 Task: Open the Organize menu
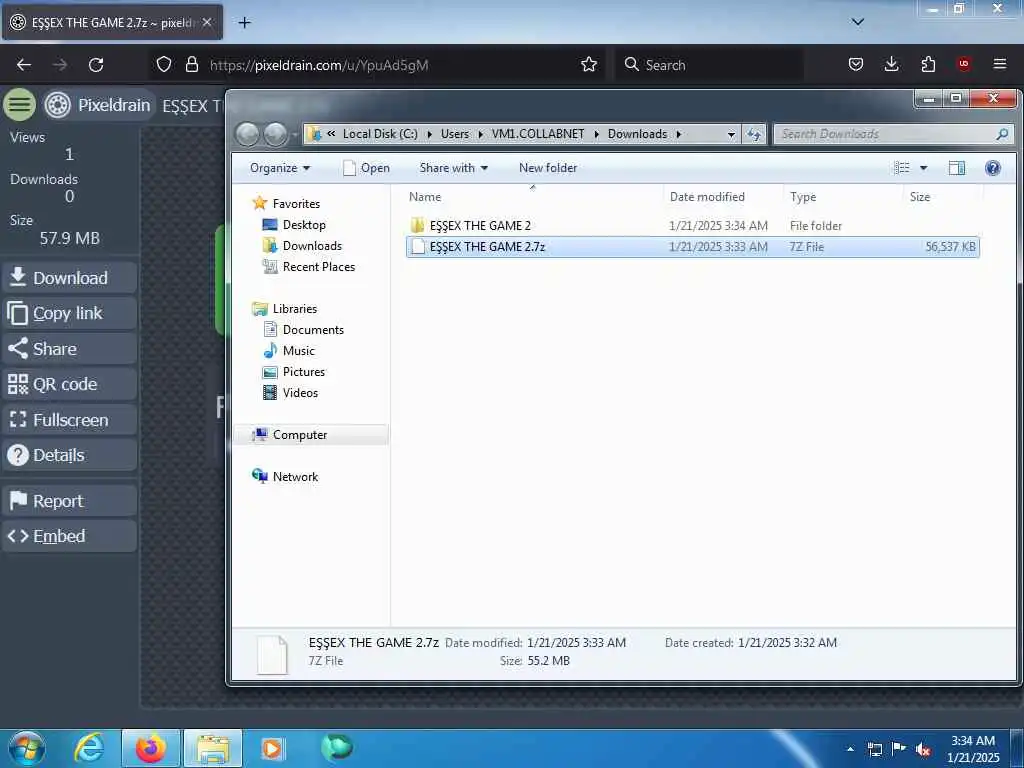point(280,168)
